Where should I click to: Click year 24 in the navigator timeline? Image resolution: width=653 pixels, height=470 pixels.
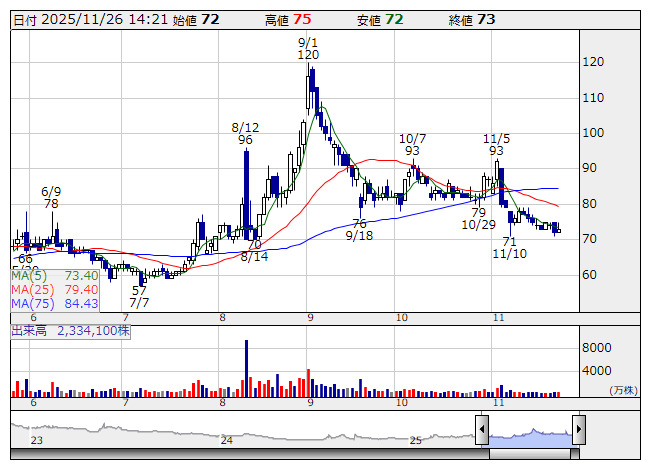click(x=227, y=440)
